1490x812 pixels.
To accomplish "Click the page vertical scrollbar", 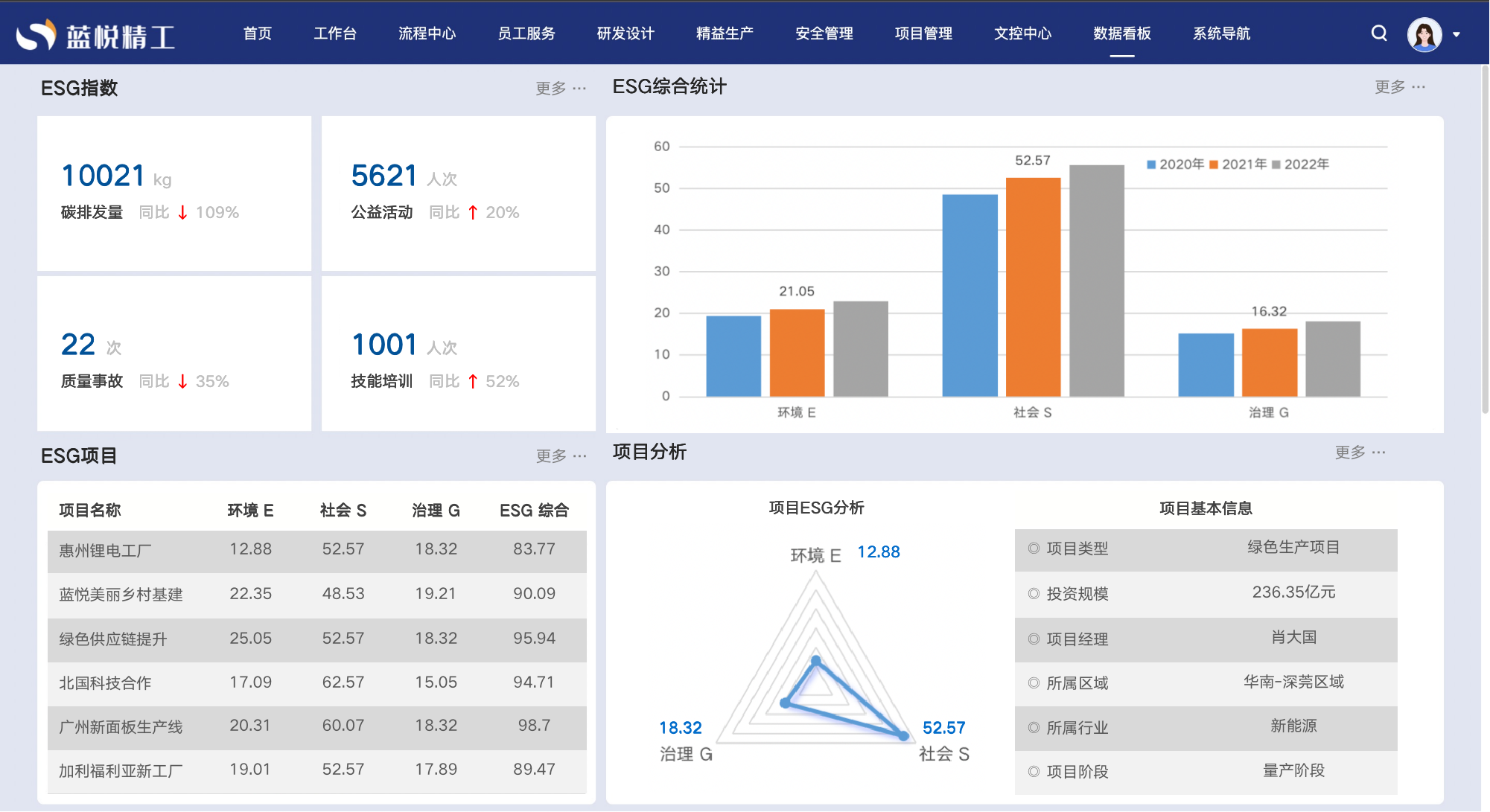I will tap(1484, 238).
